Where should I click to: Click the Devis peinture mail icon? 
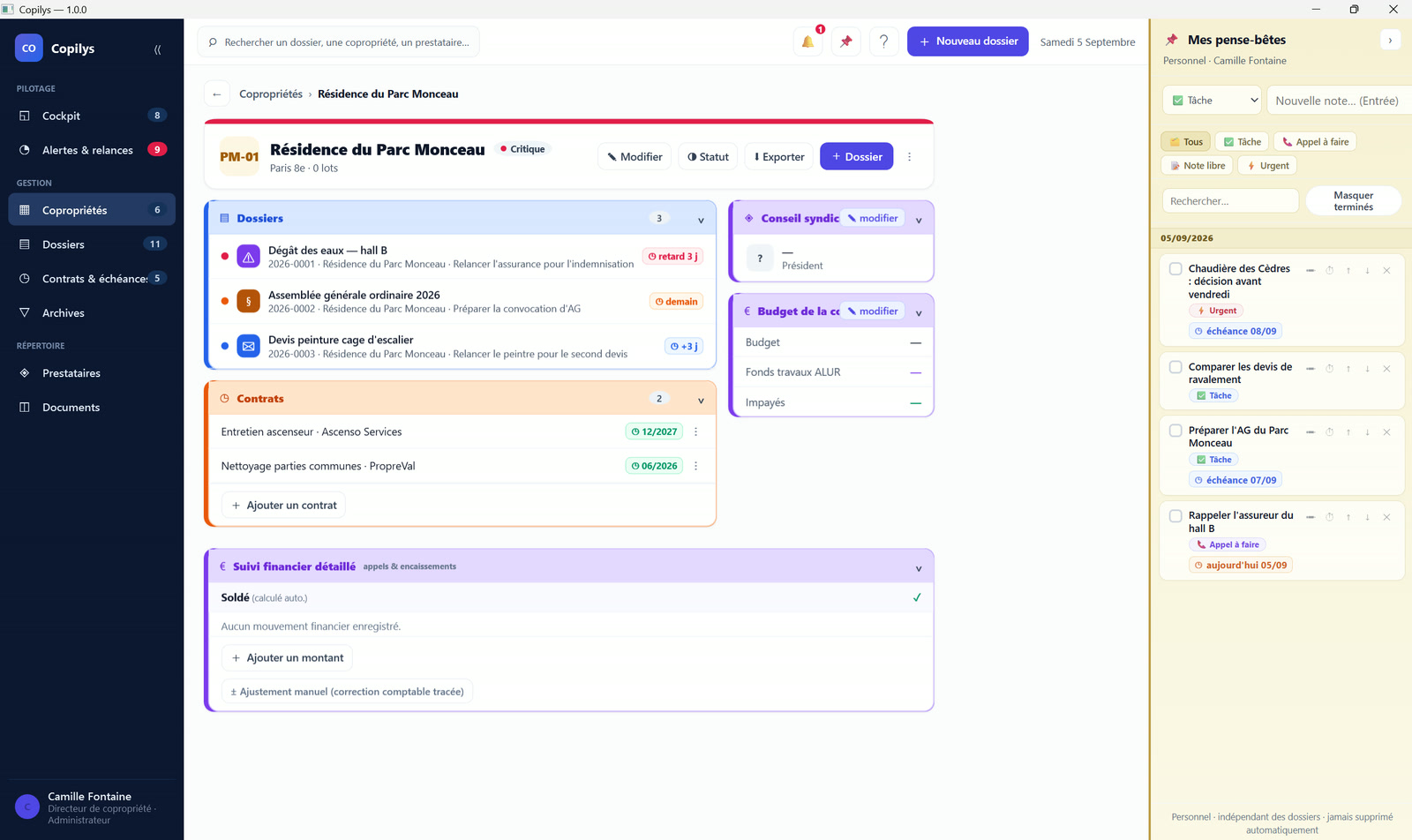[x=249, y=347]
